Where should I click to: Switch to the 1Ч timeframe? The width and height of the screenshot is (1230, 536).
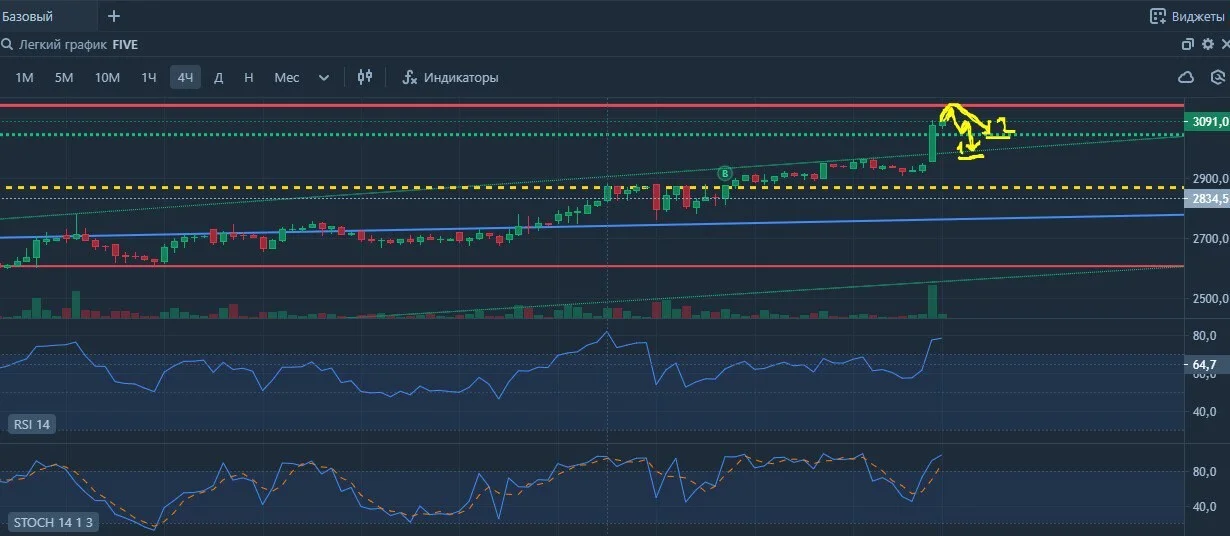tap(149, 77)
